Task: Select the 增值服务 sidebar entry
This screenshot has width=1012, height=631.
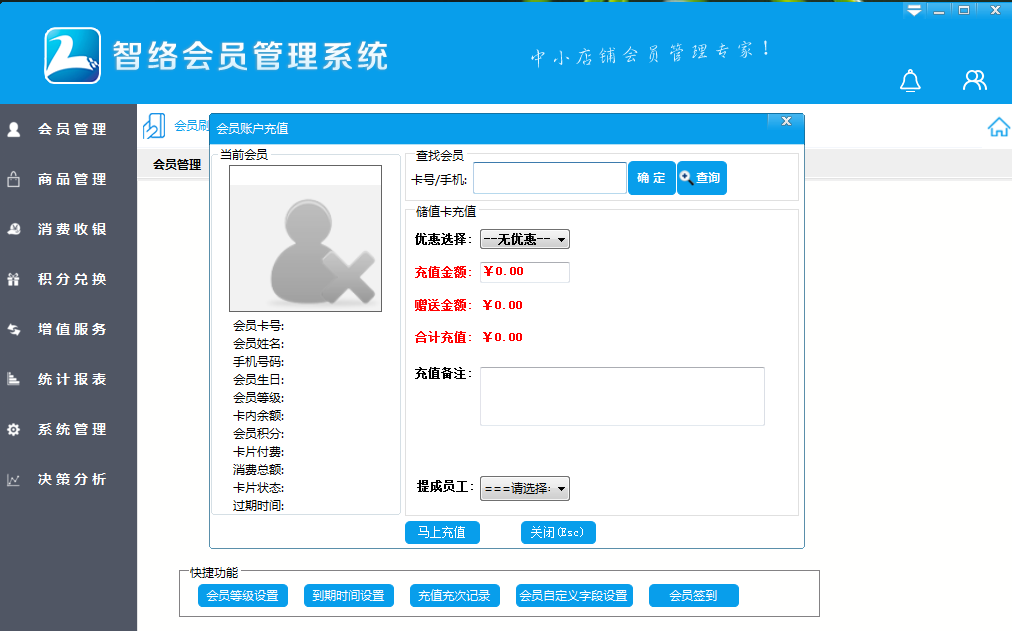Action: pos(68,329)
